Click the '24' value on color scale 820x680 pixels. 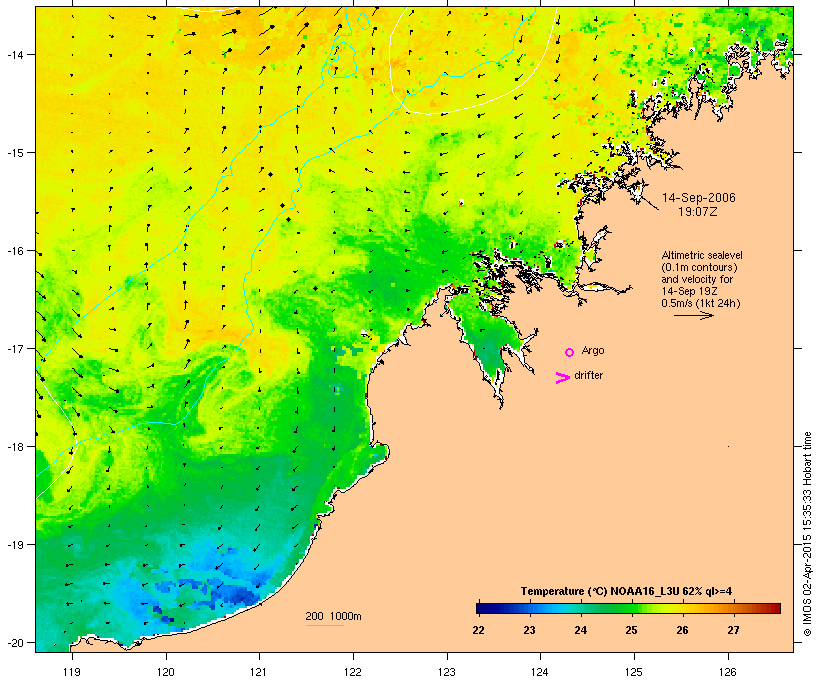coord(580,630)
